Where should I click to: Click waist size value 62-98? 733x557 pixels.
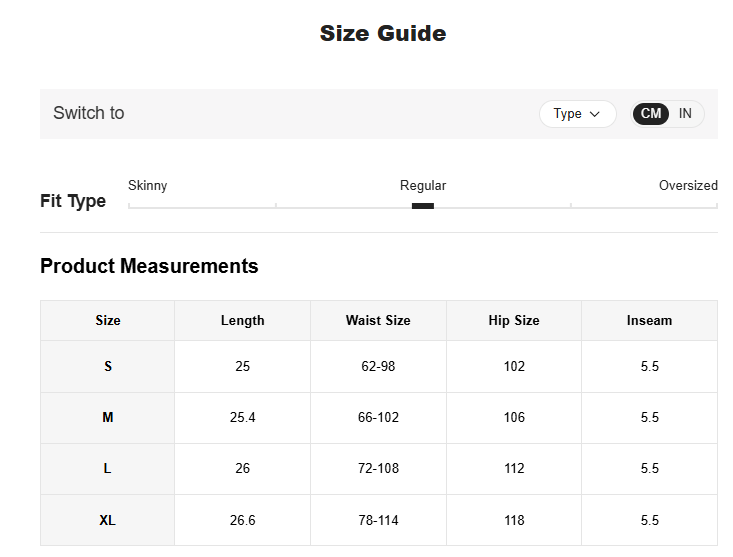pyautogui.click(x=378, y=367)
